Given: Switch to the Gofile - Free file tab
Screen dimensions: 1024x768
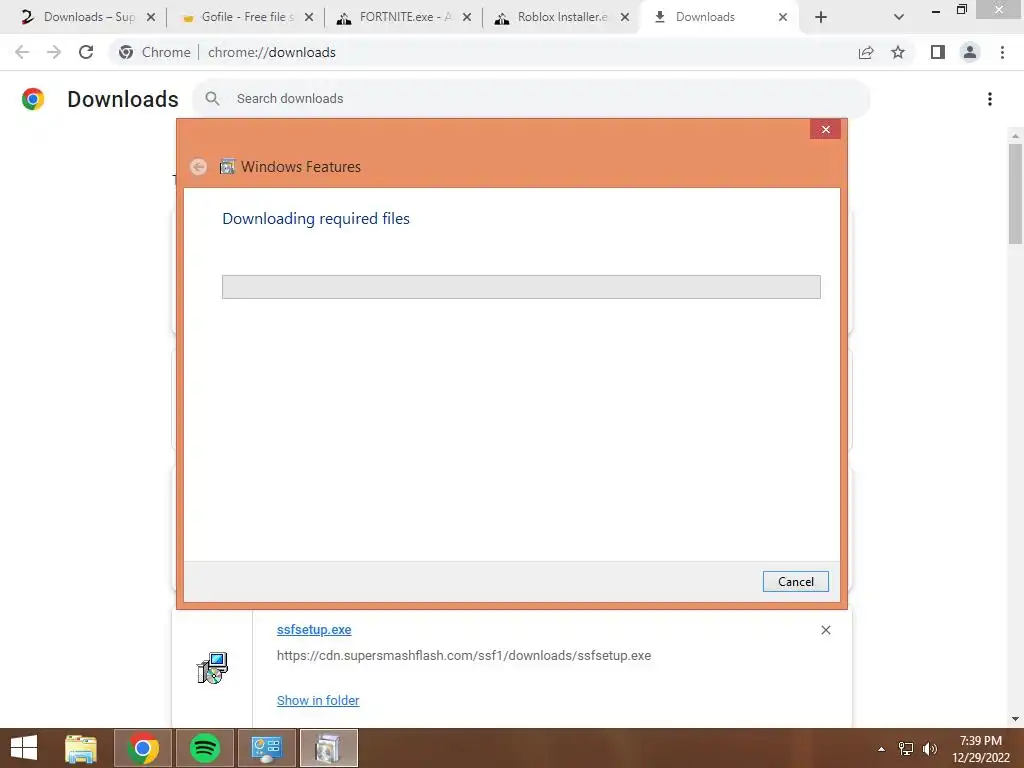Looking at the screenshot, I should (245, 17).
